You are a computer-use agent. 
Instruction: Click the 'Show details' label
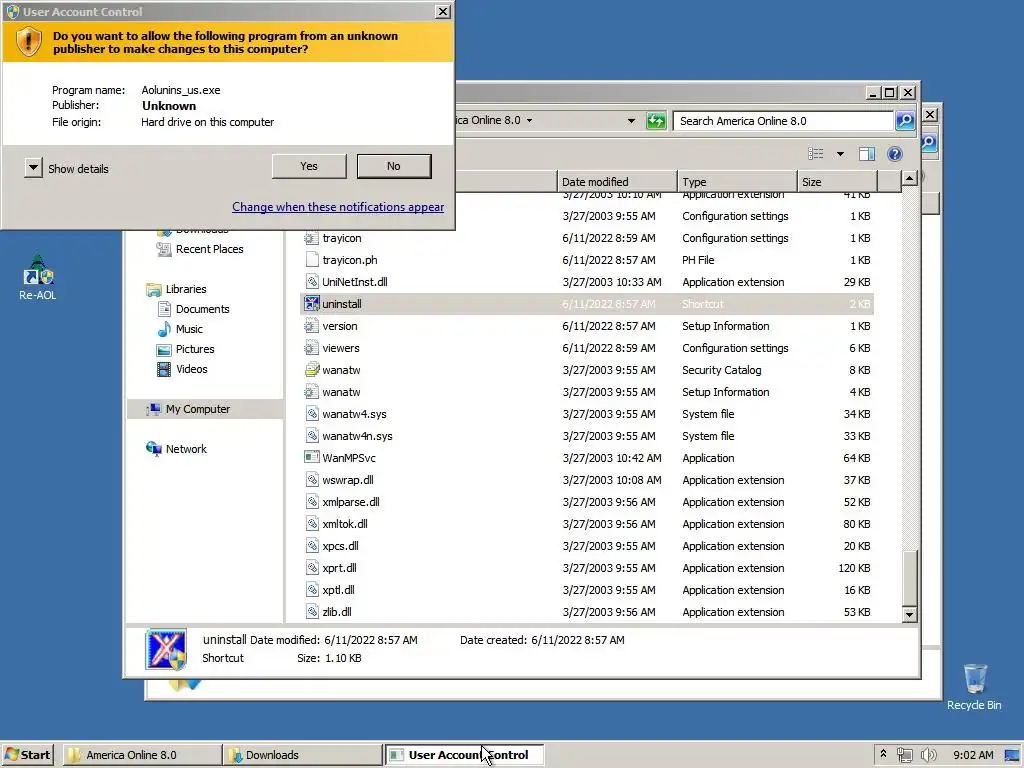tap(78, 168)
